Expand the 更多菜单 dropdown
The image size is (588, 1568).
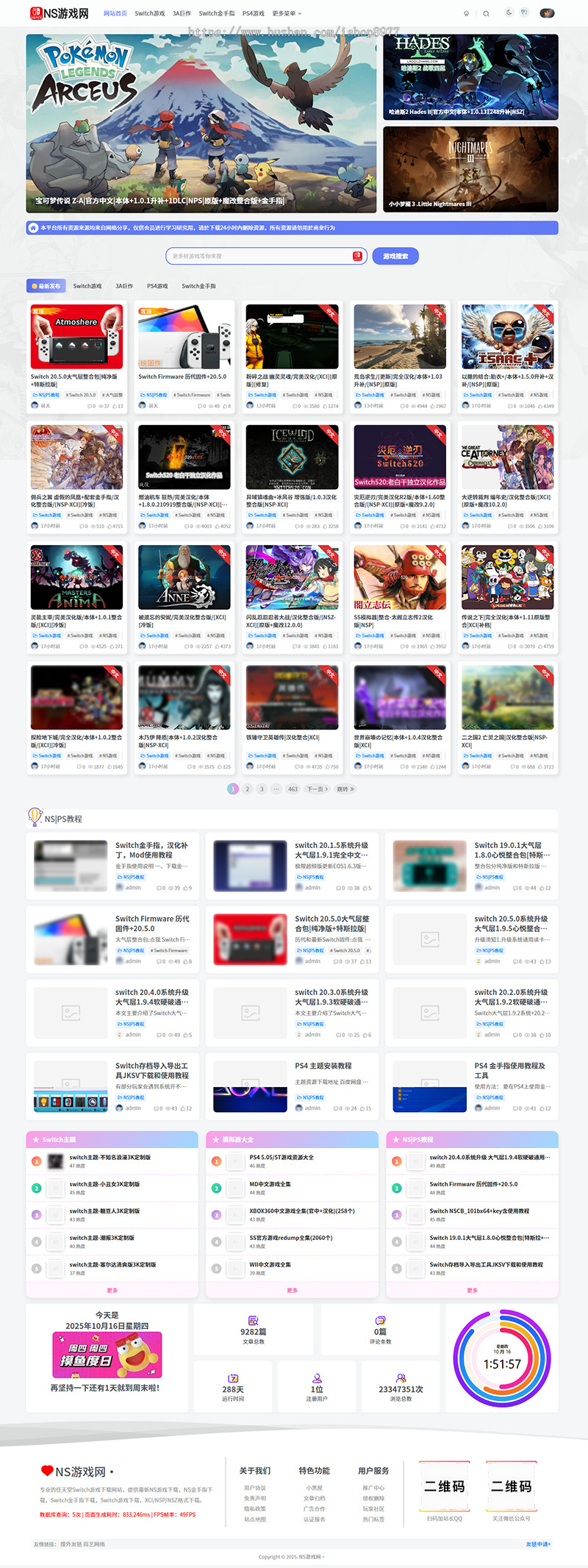[x=287, y=13]
